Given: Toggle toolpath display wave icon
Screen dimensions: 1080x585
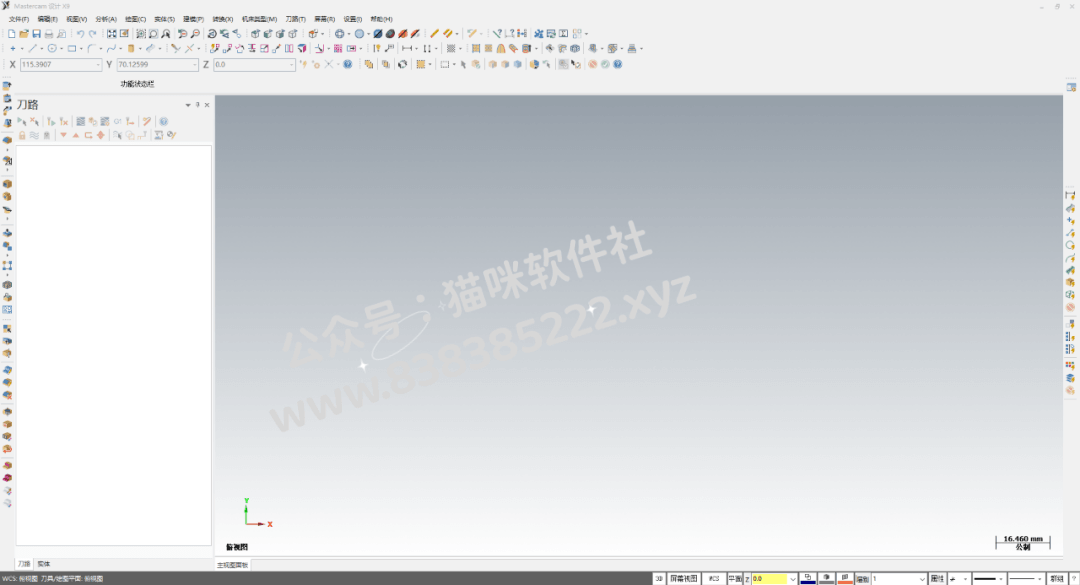Looking at the screenshot, I should 34,135.
